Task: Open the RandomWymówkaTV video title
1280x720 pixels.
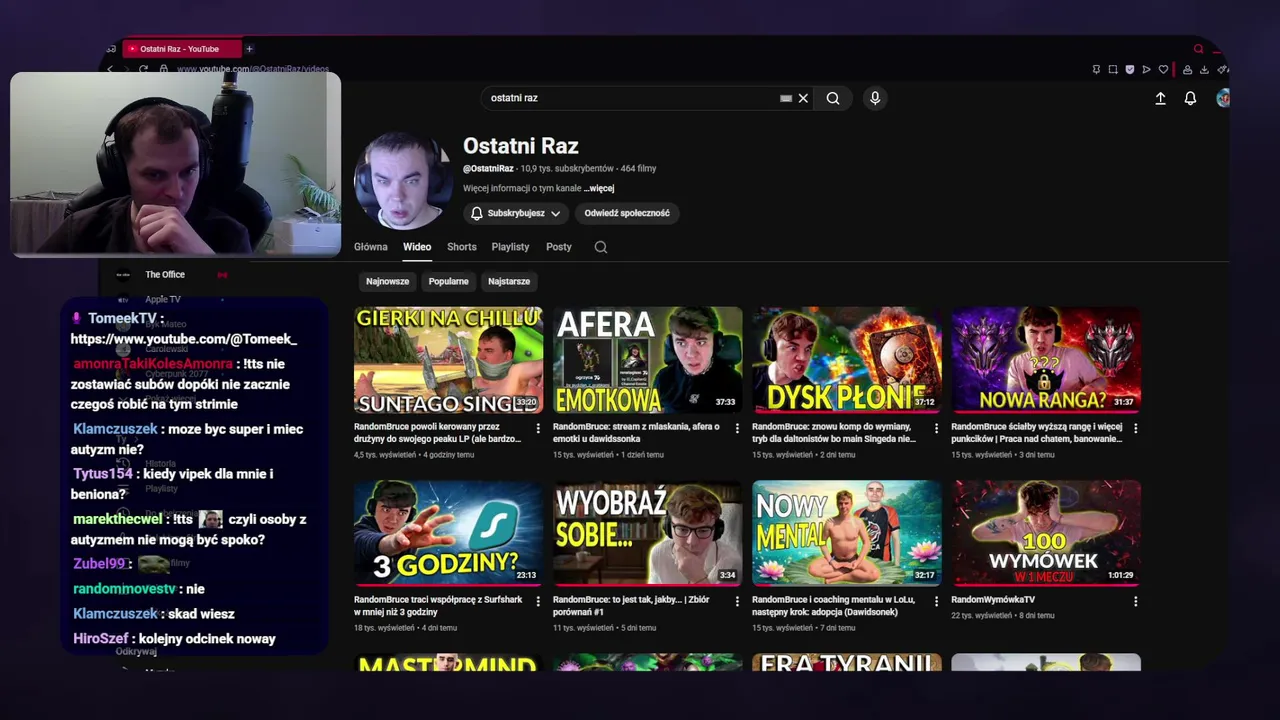Action: click(993, 600)
